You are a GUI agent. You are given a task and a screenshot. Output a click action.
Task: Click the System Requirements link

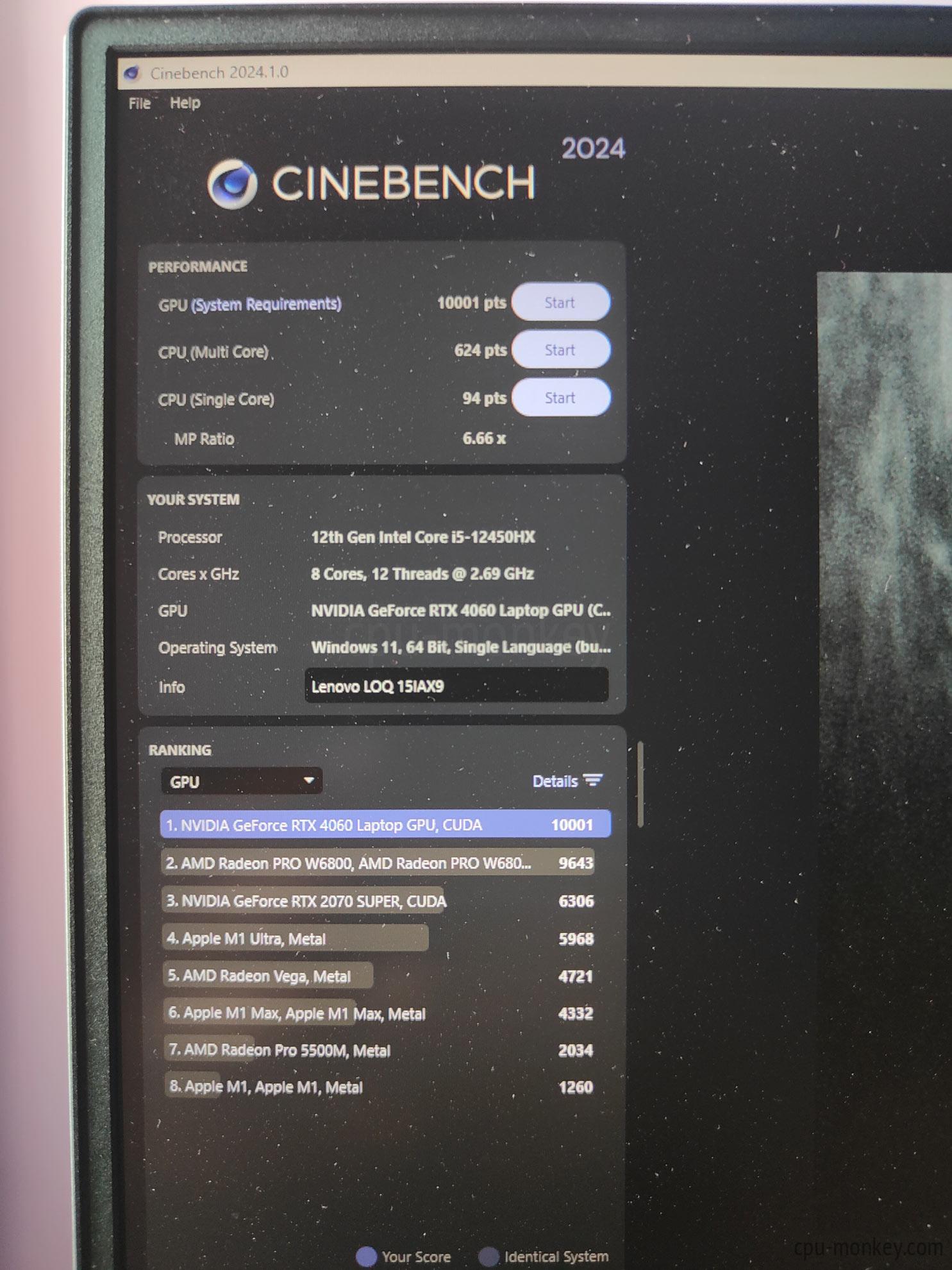(x=266, y=304)
